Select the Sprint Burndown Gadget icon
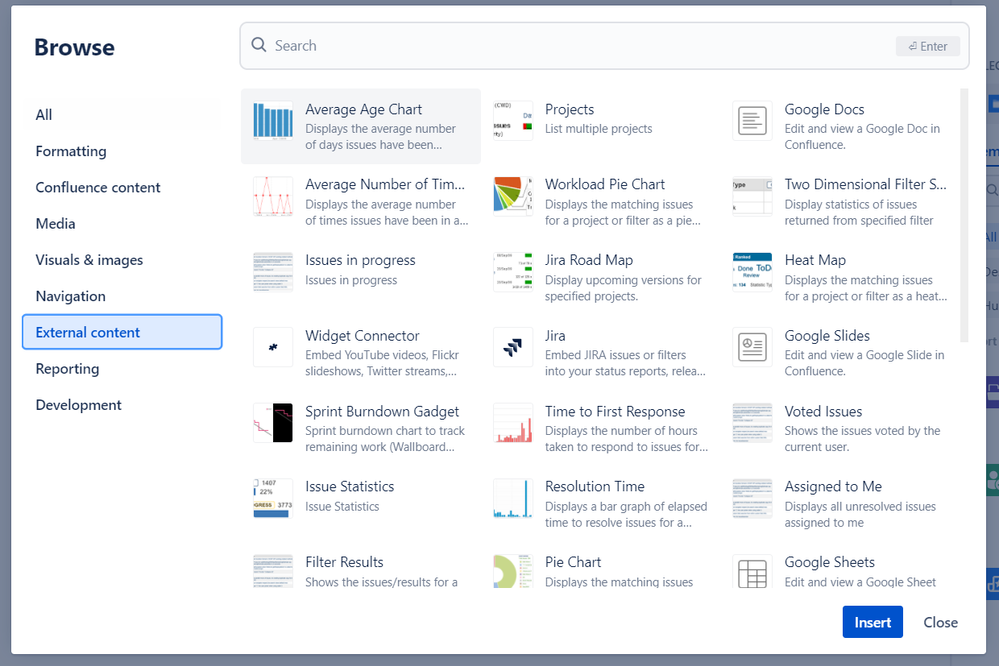 pos(273,423)
